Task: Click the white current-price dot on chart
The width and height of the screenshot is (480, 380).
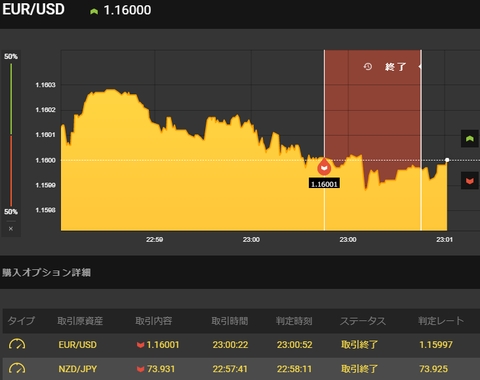Action: (447, 160)
